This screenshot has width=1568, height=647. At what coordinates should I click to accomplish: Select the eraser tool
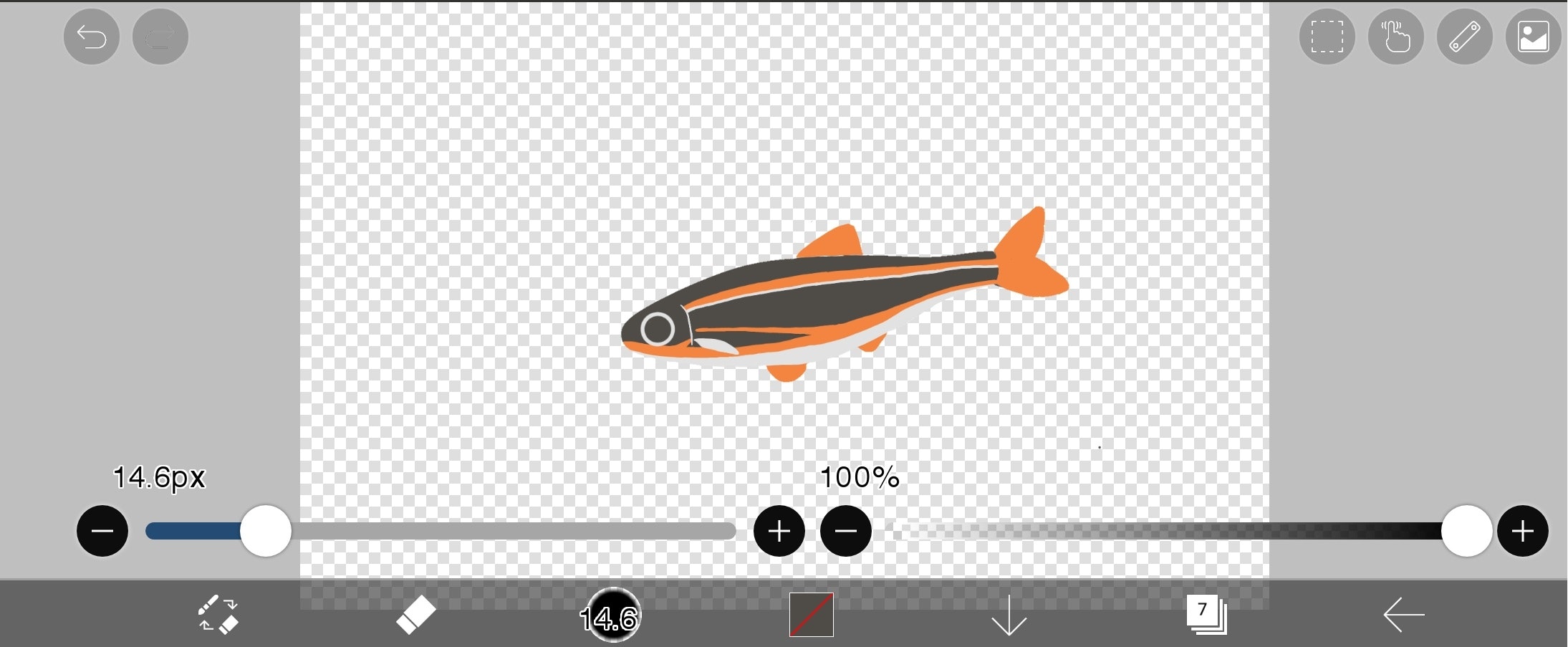click(416, 615)
